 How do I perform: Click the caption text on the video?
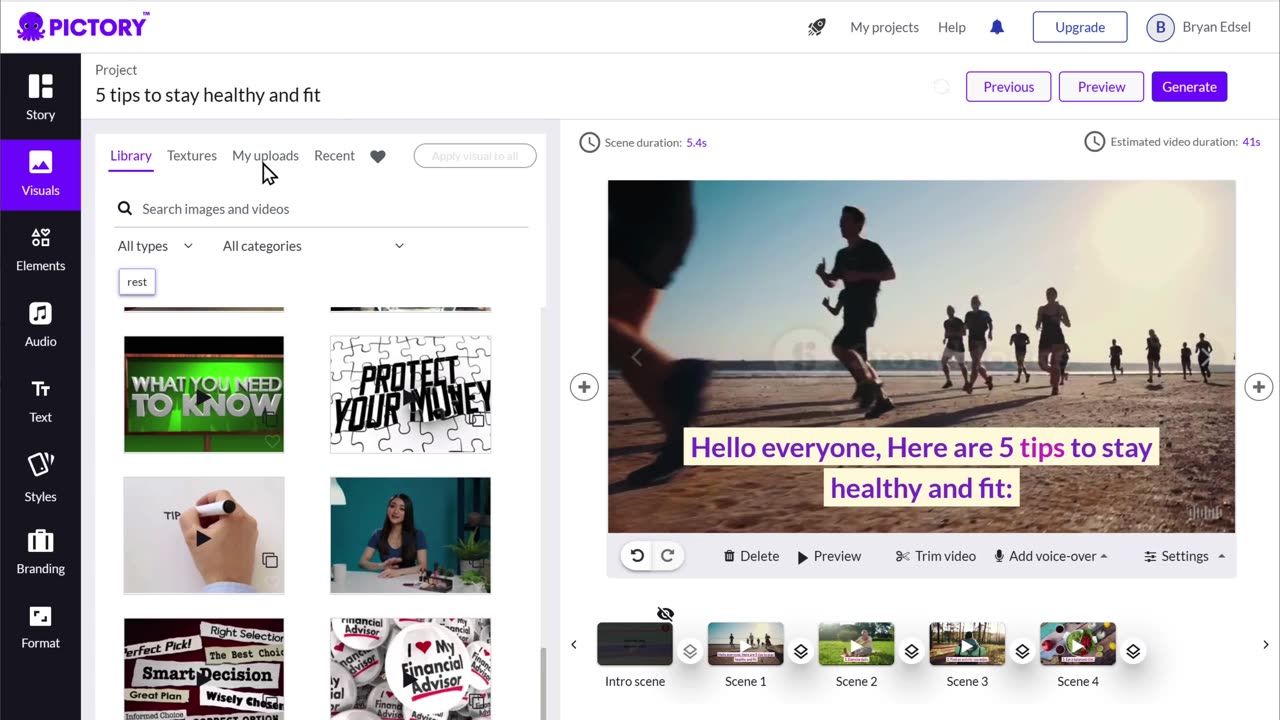tap(921, 467)
